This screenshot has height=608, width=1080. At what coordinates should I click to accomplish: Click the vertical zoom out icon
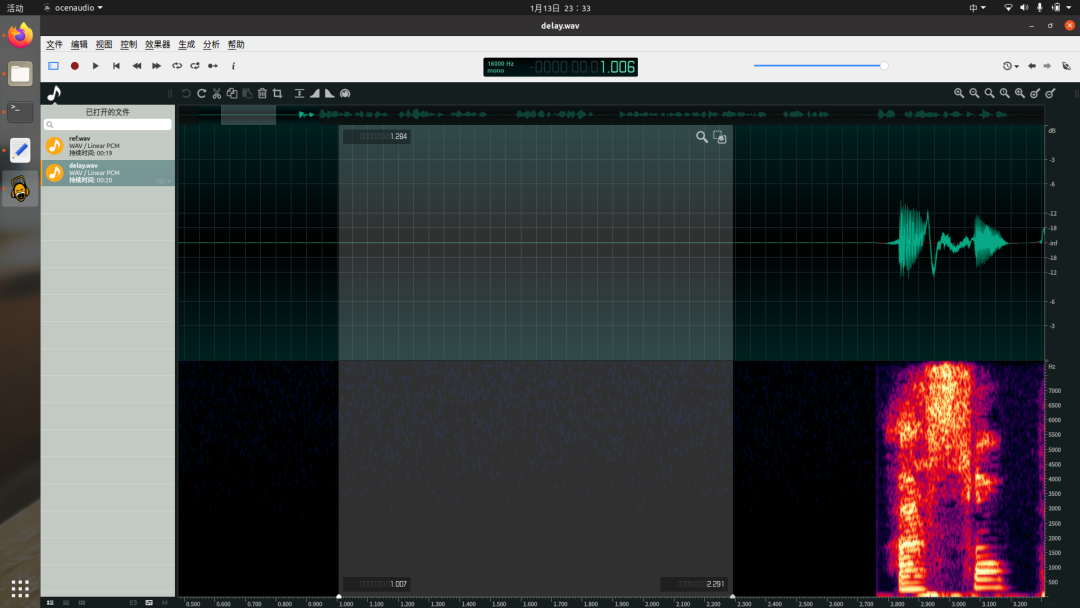click(x=1050, y=93)
